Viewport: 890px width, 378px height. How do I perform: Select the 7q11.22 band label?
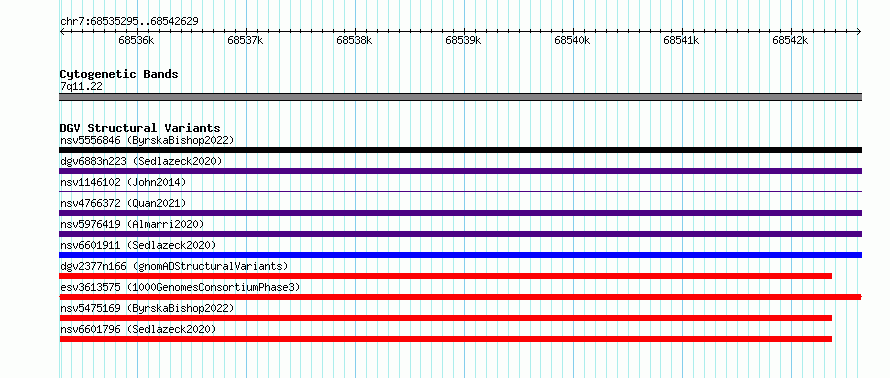[x=81, y=87]
